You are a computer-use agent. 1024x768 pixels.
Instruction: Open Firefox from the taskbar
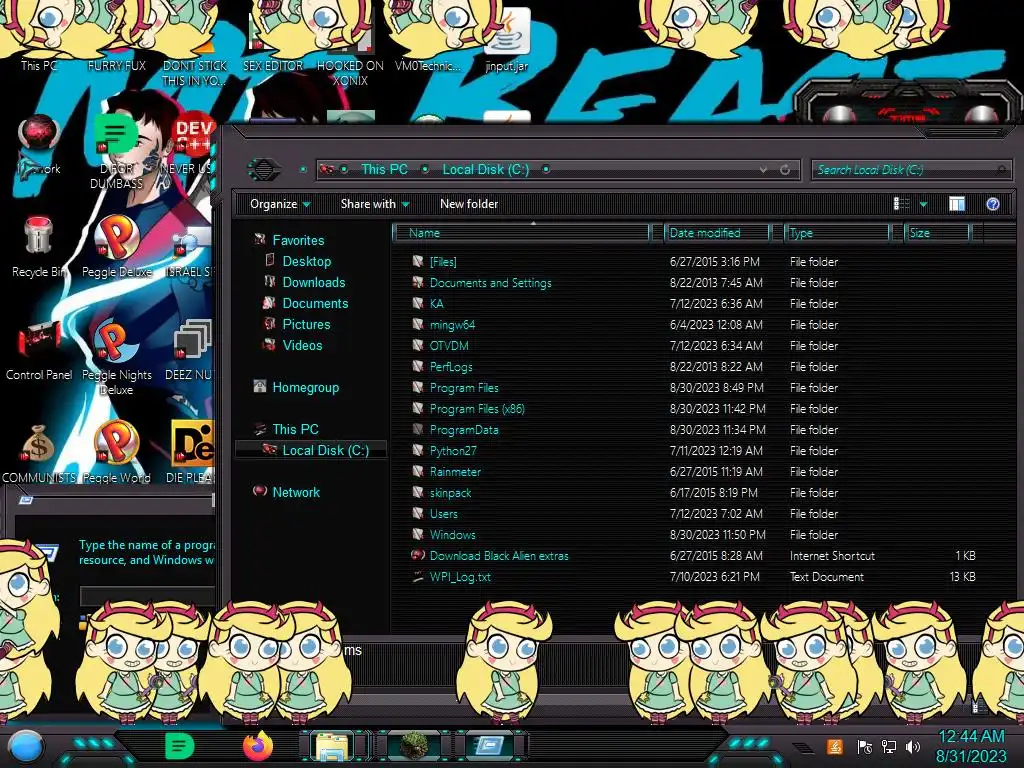tap(258, 746)
